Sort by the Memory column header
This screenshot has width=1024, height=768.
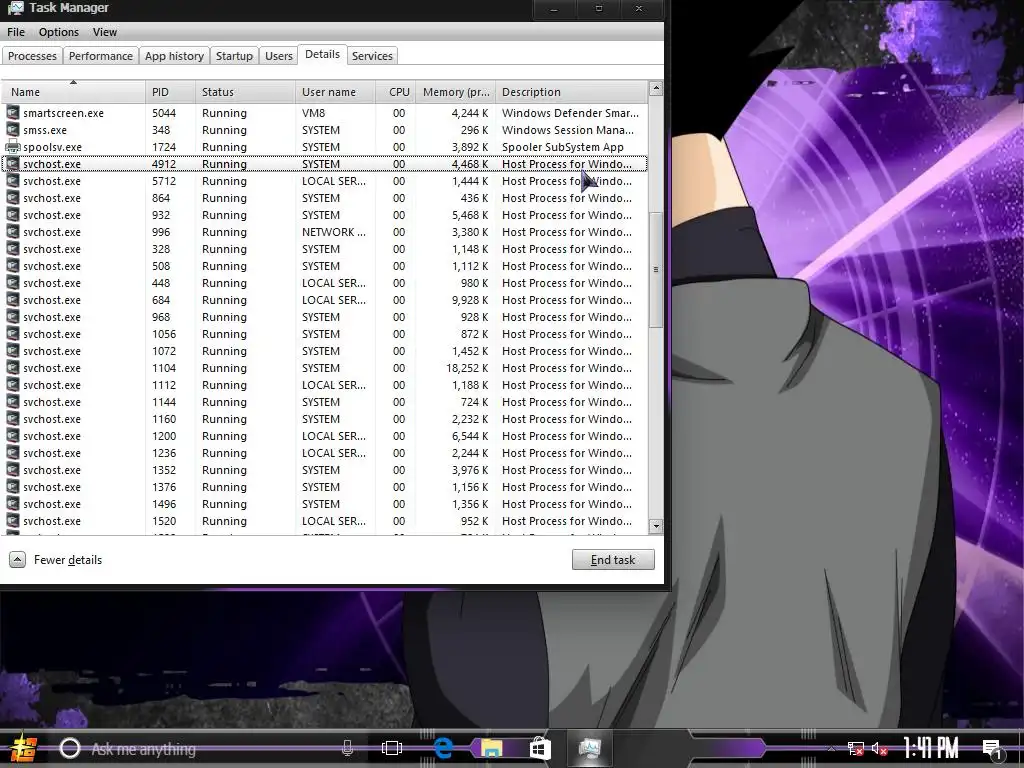(456, 92)
